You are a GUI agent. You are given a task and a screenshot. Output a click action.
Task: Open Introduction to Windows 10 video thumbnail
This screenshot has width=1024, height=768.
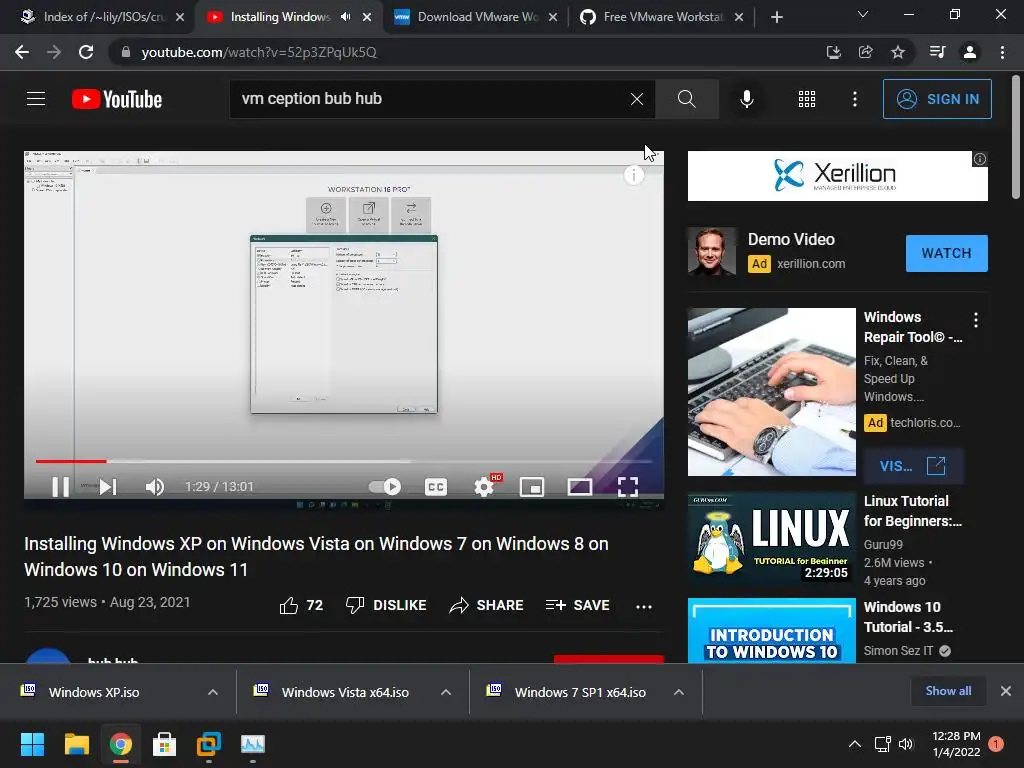point(771,630)
